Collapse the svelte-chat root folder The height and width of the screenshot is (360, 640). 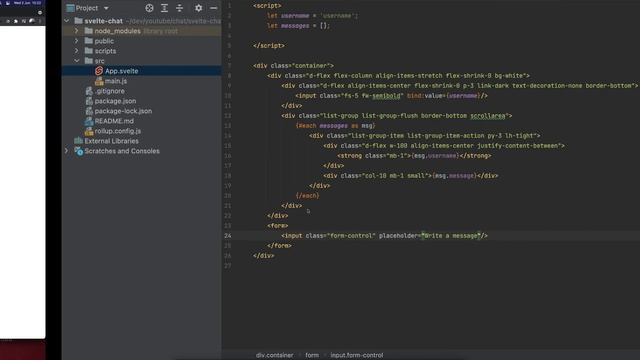(67, 20)
